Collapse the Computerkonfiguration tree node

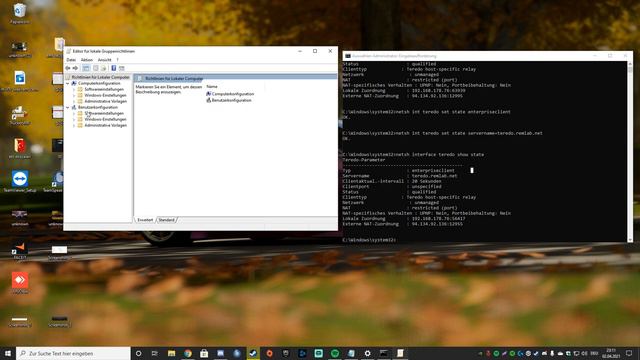[68, 83]
